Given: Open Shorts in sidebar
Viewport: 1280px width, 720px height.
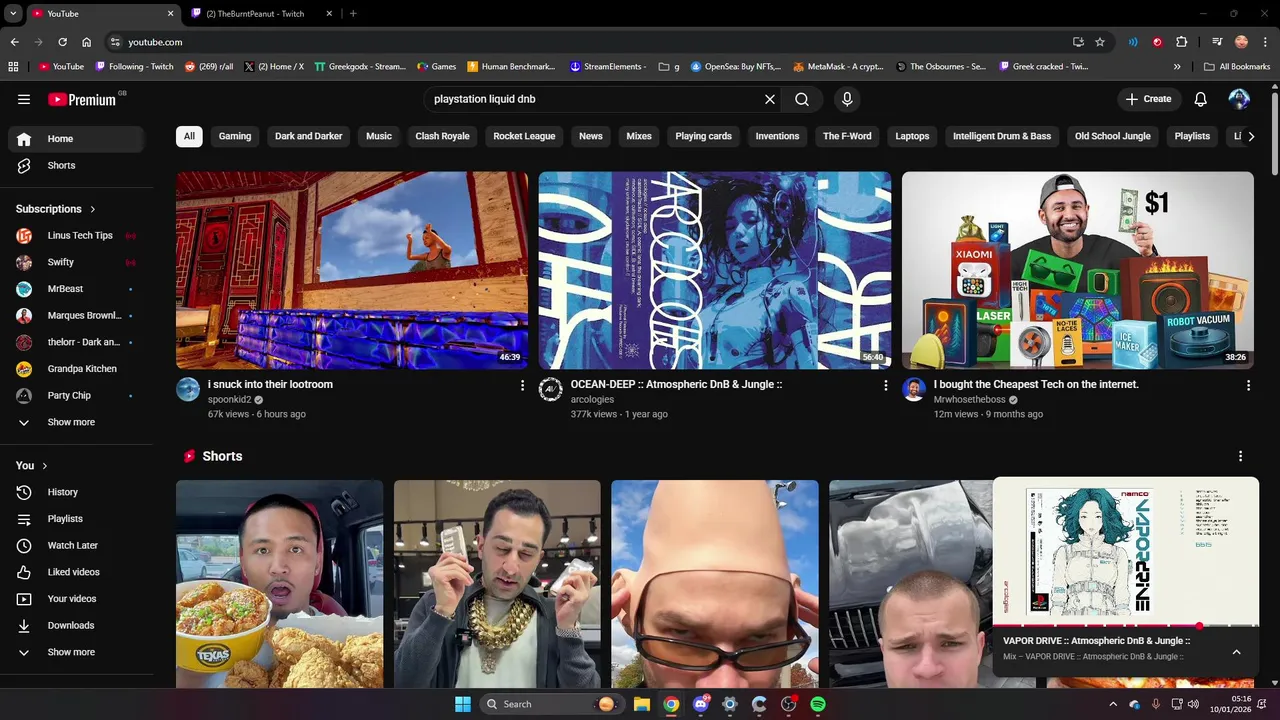Looking at the screenshot, I should (76, 165).
